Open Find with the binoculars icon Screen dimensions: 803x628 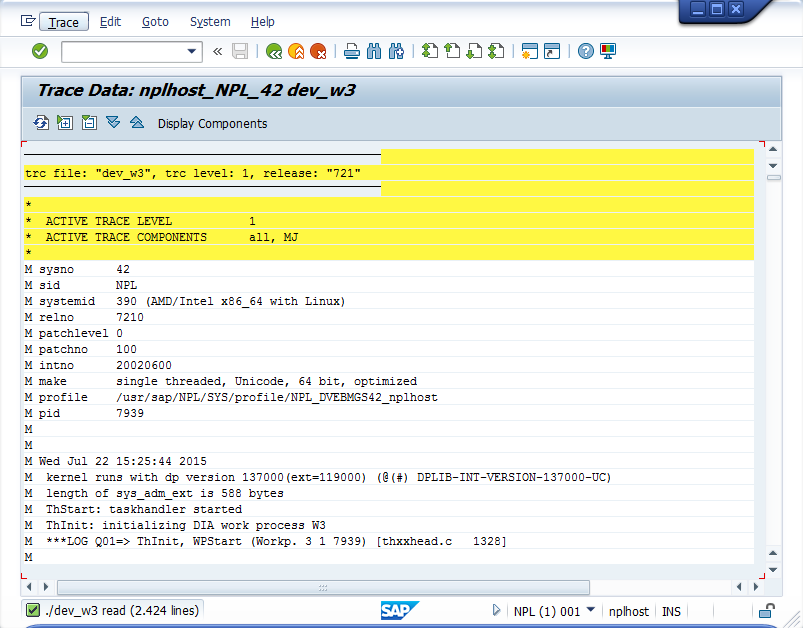point(374,51)
